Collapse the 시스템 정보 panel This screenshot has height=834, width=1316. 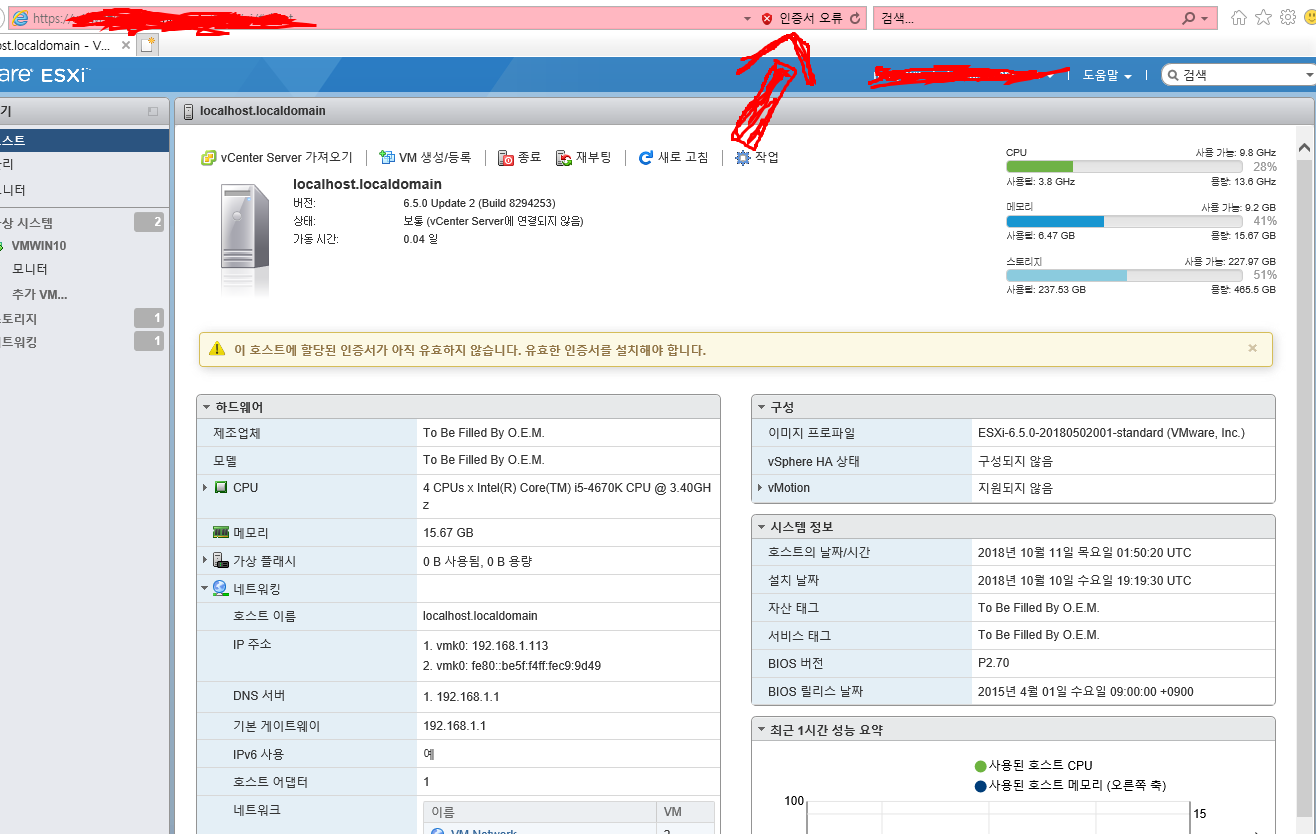coord(762,527)
